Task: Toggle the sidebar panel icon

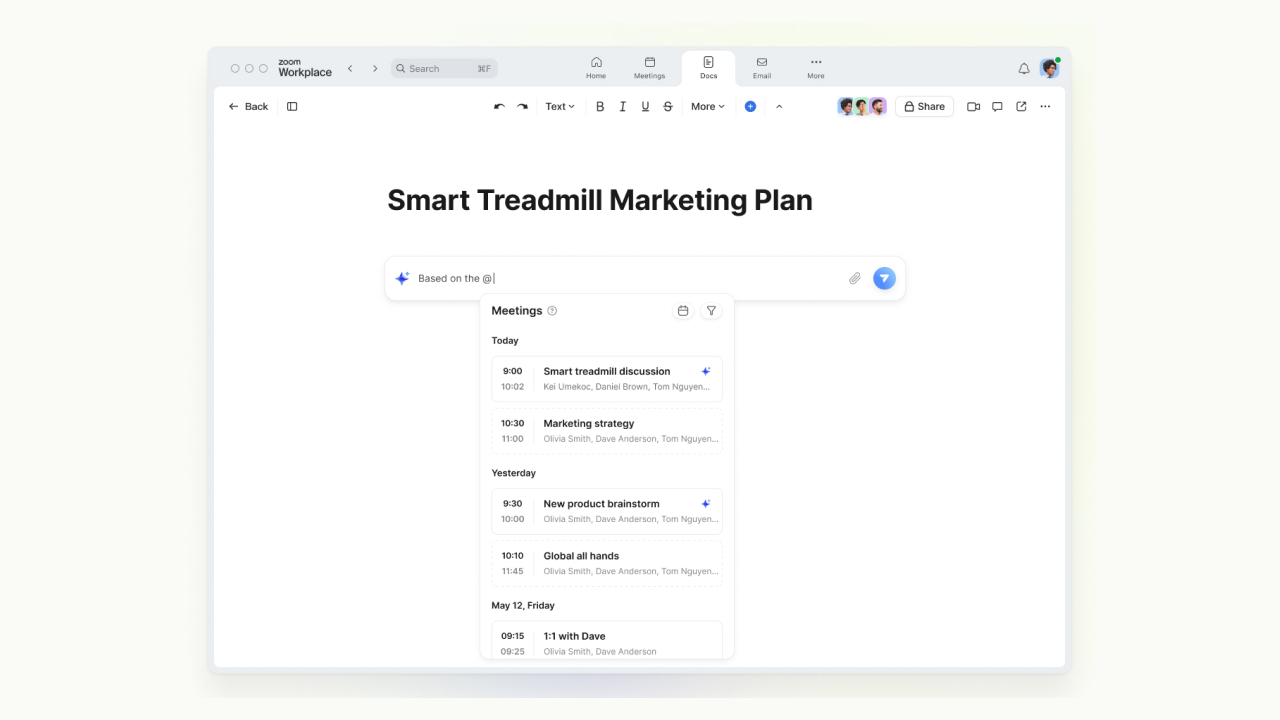Action: [x=292, y=107]
